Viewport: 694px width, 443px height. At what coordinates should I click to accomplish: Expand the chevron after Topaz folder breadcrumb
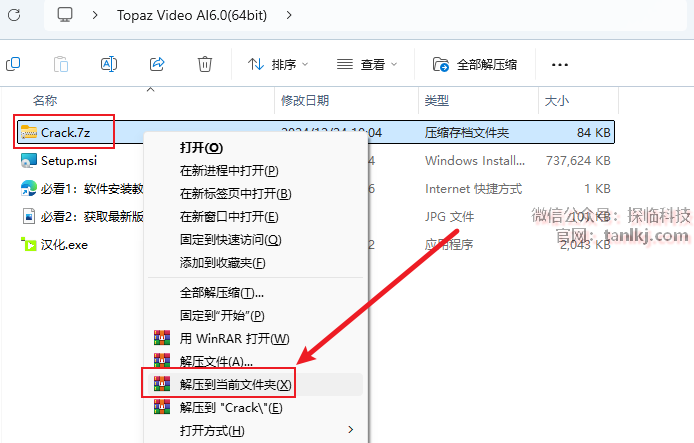pyautogui.click(x=289, y=15)
